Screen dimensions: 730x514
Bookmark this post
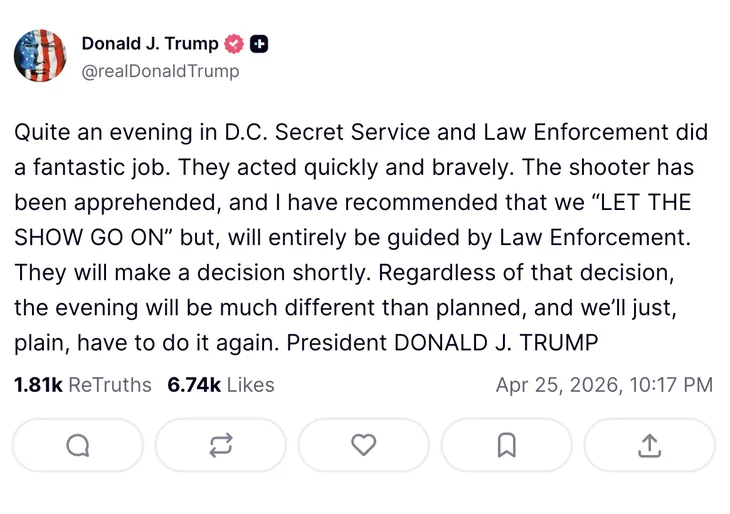click(507, 445)
